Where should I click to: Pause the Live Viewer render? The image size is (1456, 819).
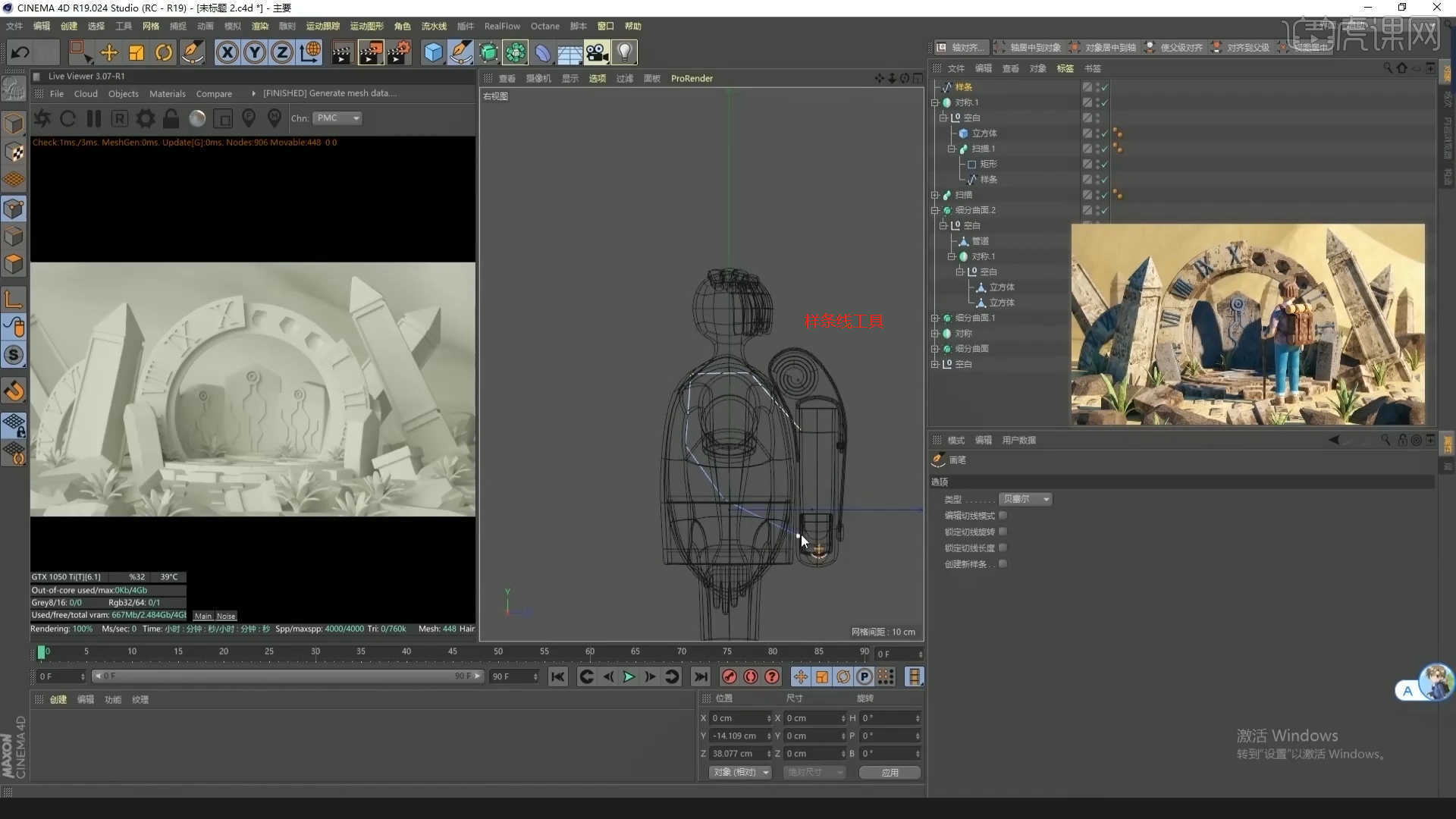pos(94,118)
